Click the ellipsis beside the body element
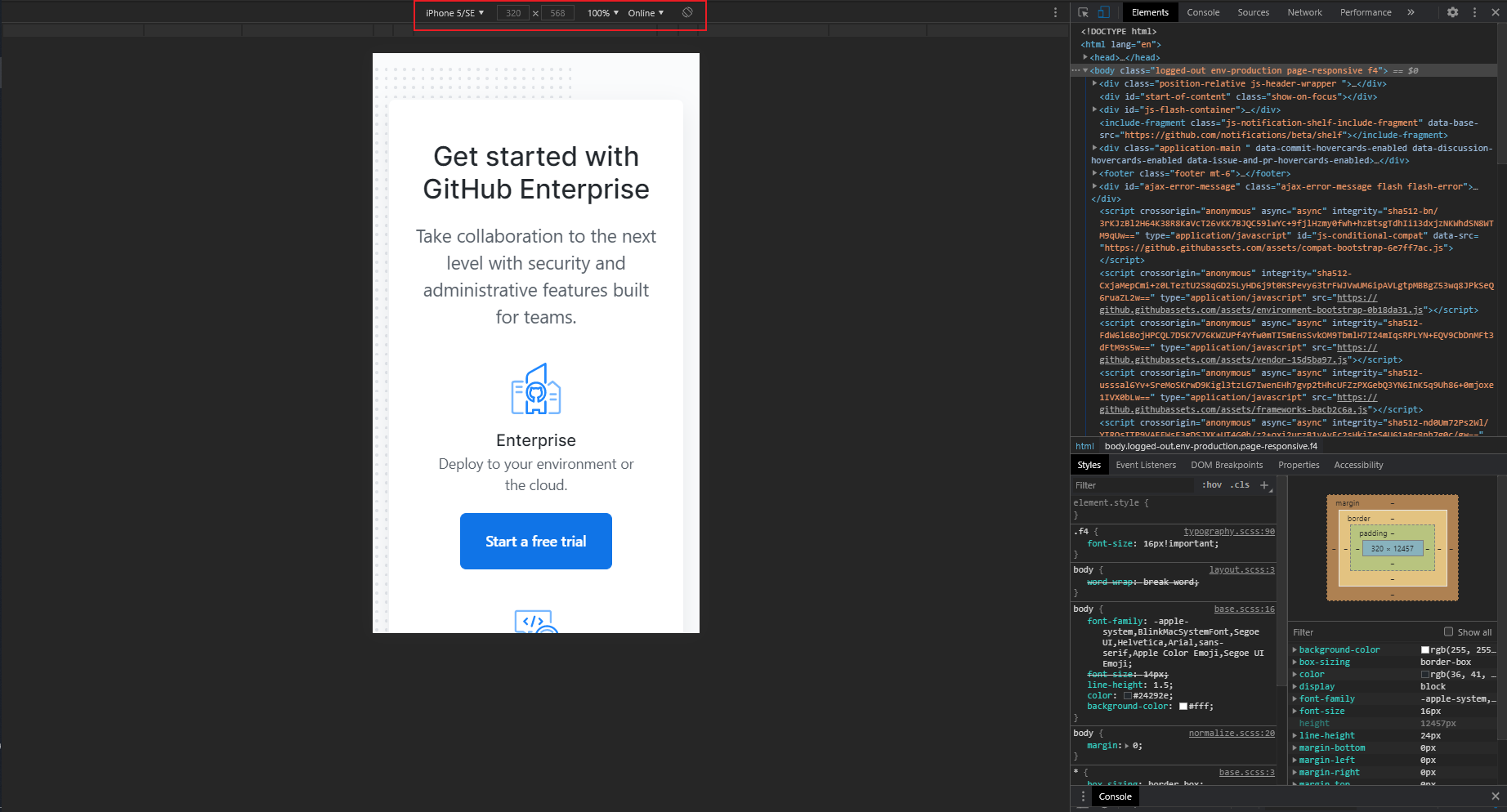 click(x=1075, y=70)
